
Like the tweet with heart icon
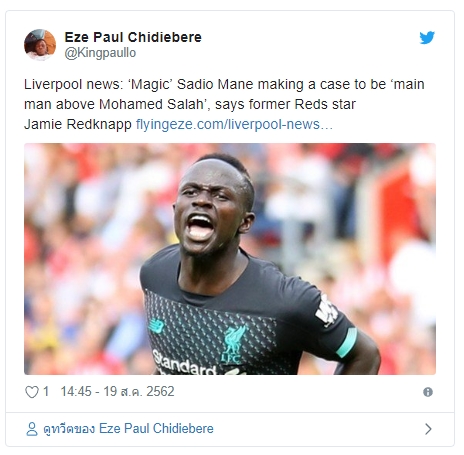(32, 392)
